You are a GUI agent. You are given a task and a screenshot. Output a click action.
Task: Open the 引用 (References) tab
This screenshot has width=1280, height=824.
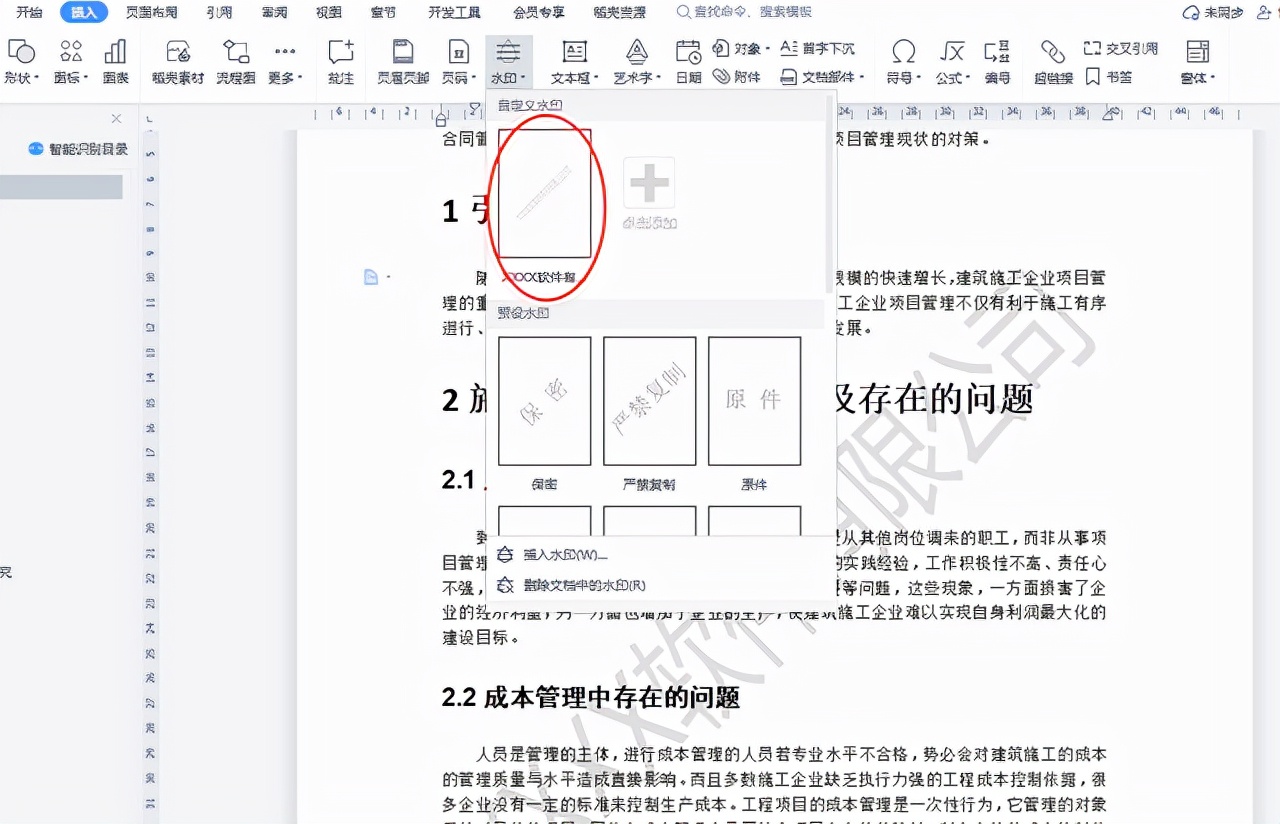click(x=218, y=12)
